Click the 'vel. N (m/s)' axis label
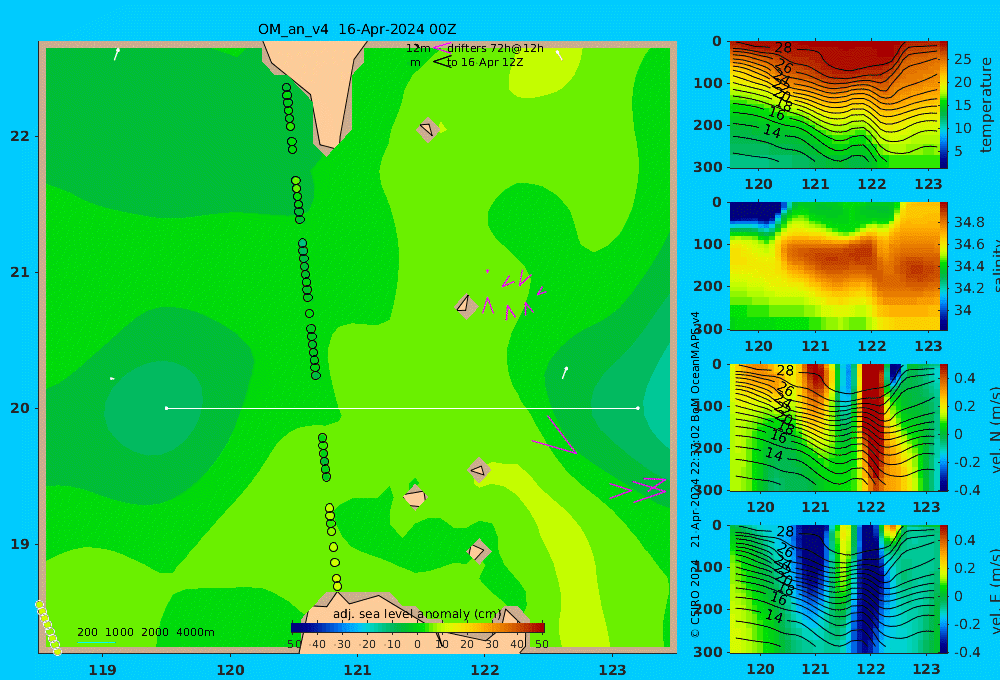Image resolution: width=1000 pixels, height=680 pixels. point(994,429)
